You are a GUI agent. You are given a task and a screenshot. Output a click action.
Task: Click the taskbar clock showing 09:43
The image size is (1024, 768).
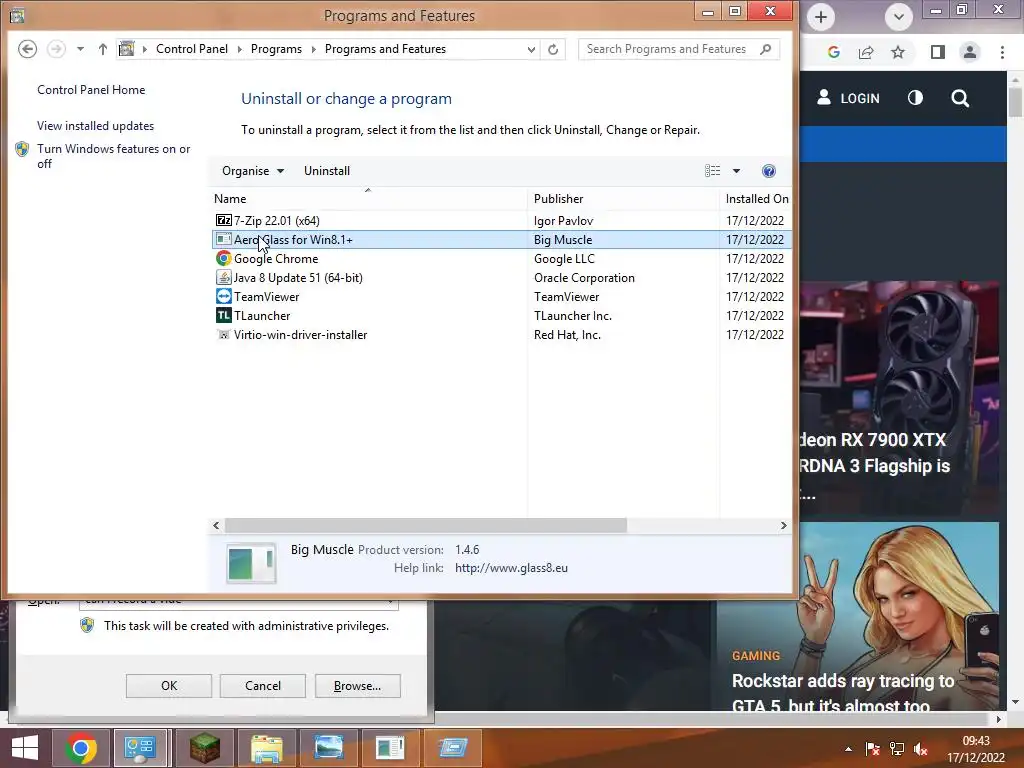[976, 749]
